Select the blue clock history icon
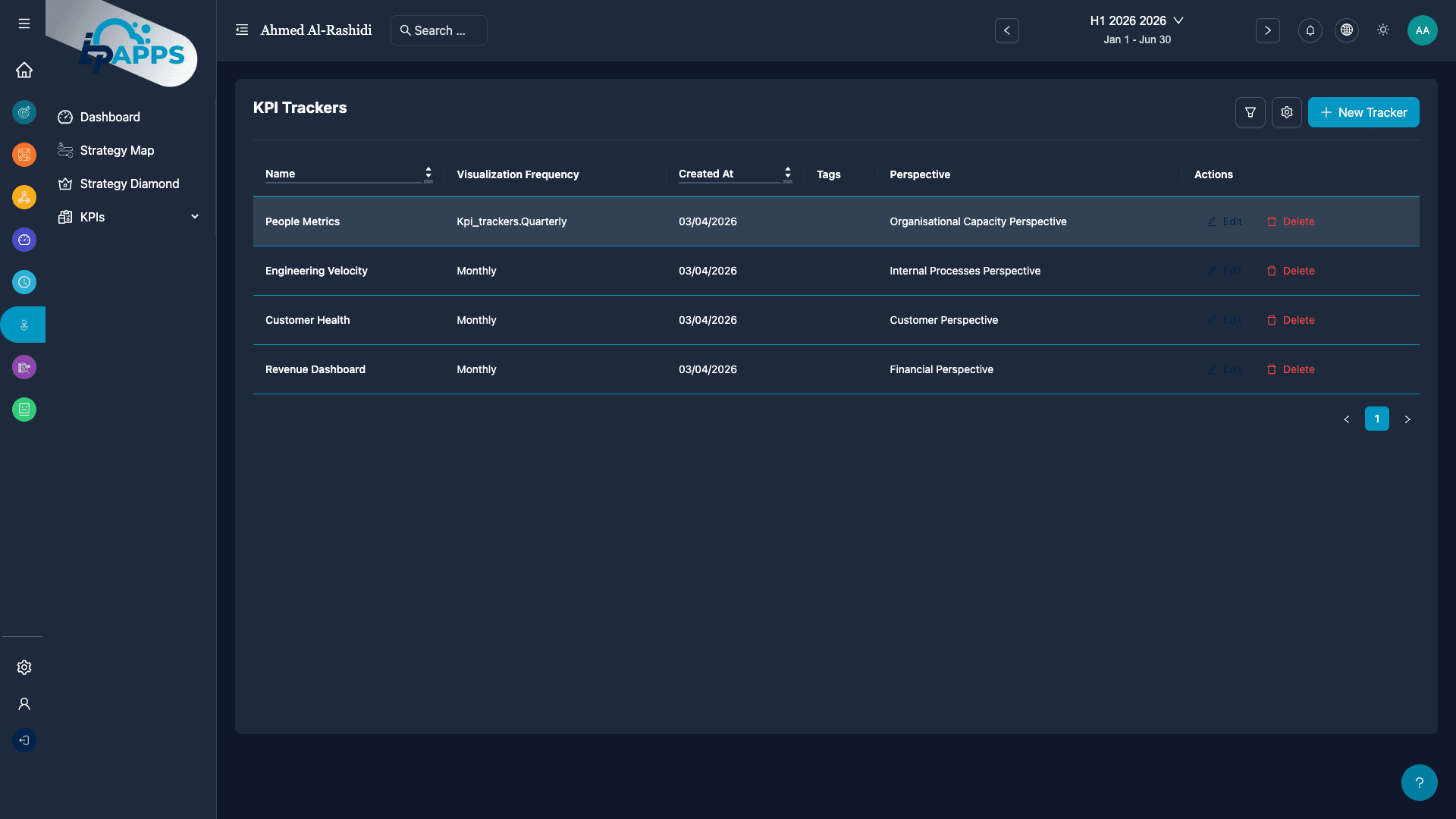The image size is (1456, 819). pyautogui.click(x=24, y=282)
